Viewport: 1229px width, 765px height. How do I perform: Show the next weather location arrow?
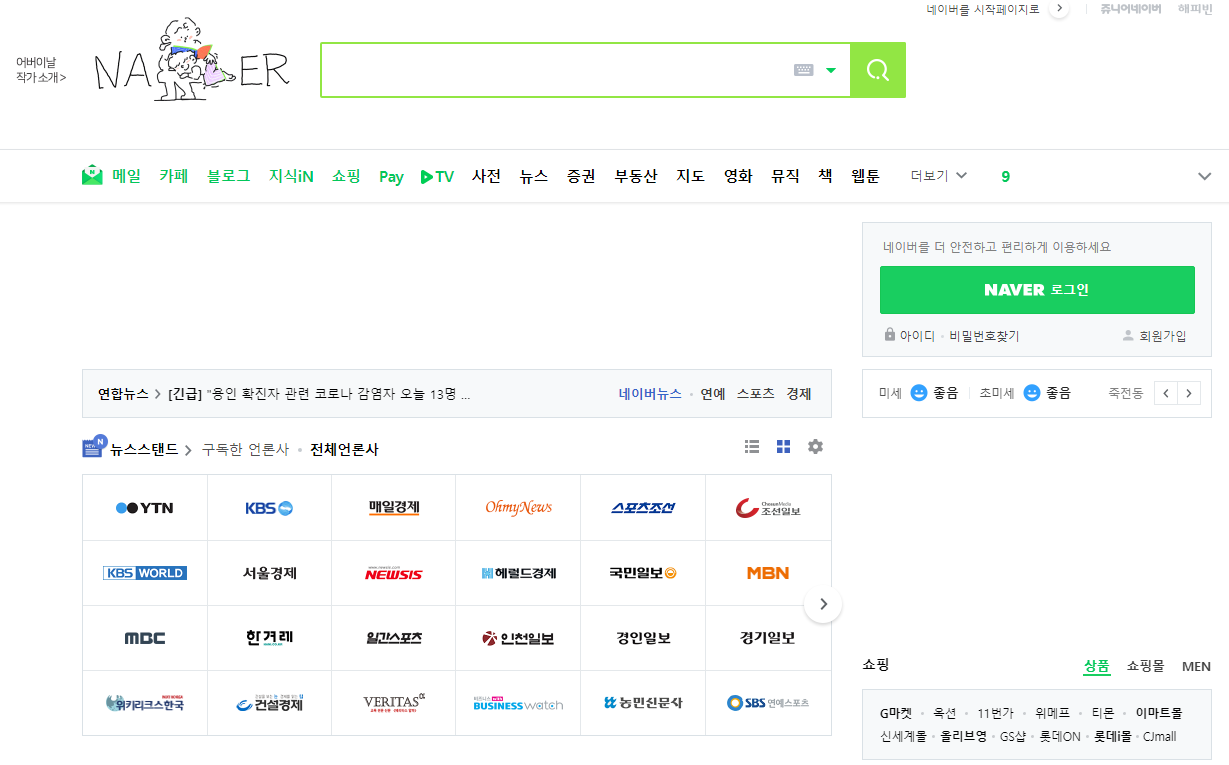tap(1189, 393)
